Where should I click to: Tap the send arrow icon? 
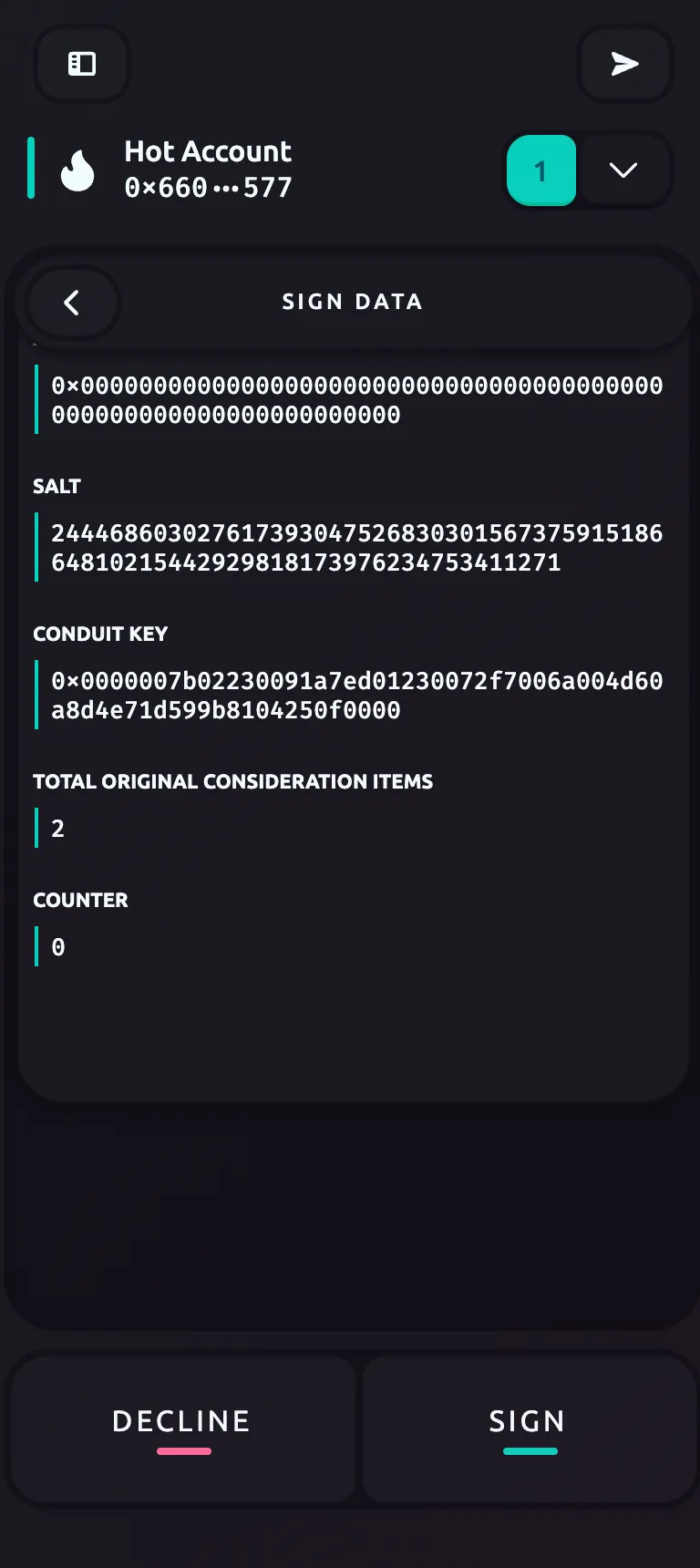(624, 64)
